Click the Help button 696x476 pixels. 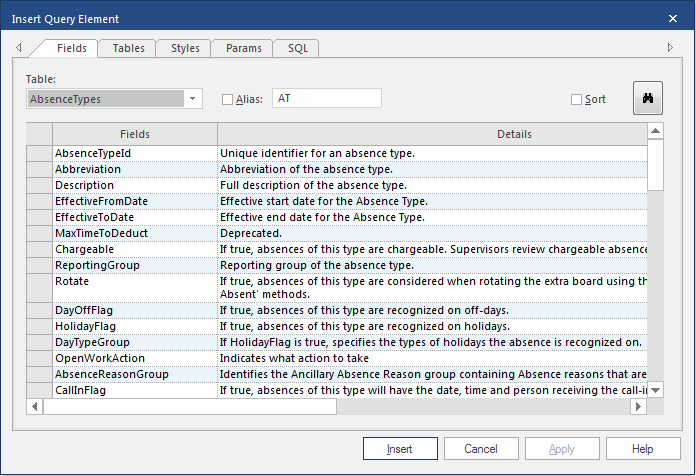[x=643, y=448]
